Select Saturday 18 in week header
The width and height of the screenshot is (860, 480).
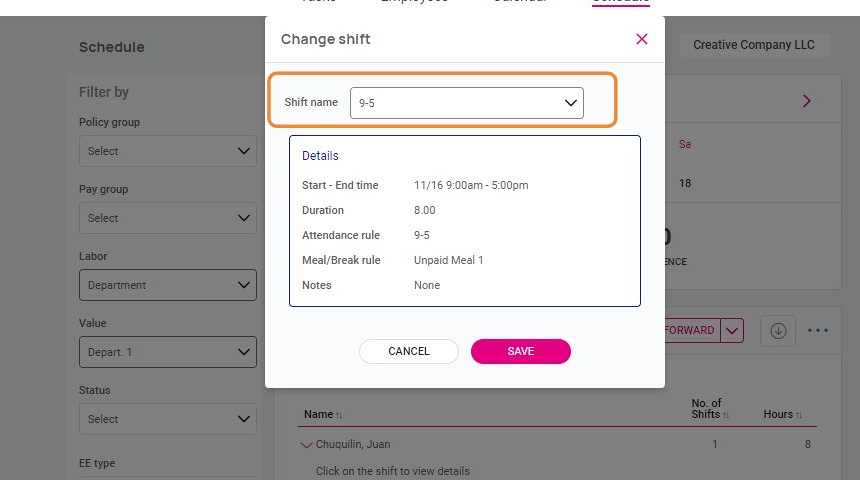[x=685, y=183]
